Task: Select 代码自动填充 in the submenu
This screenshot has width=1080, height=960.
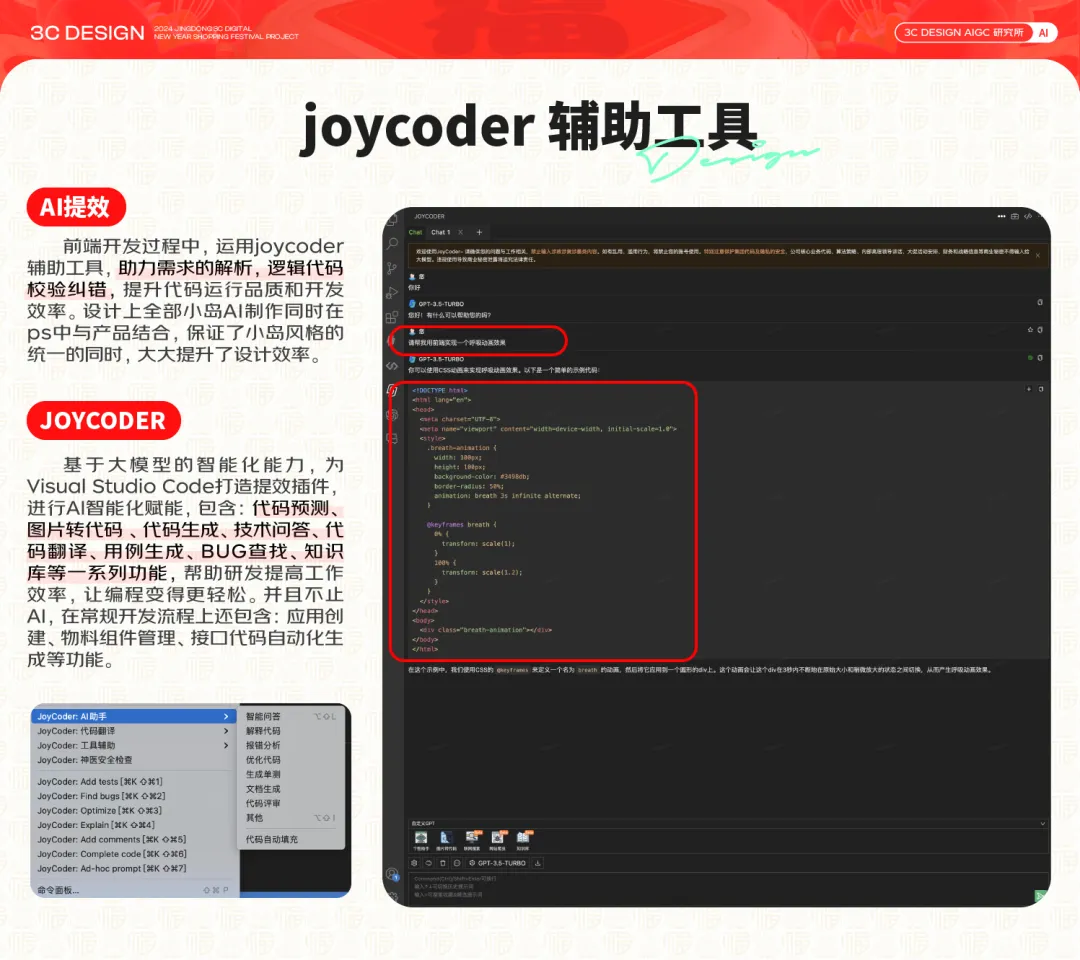Action: pos(291,839)
